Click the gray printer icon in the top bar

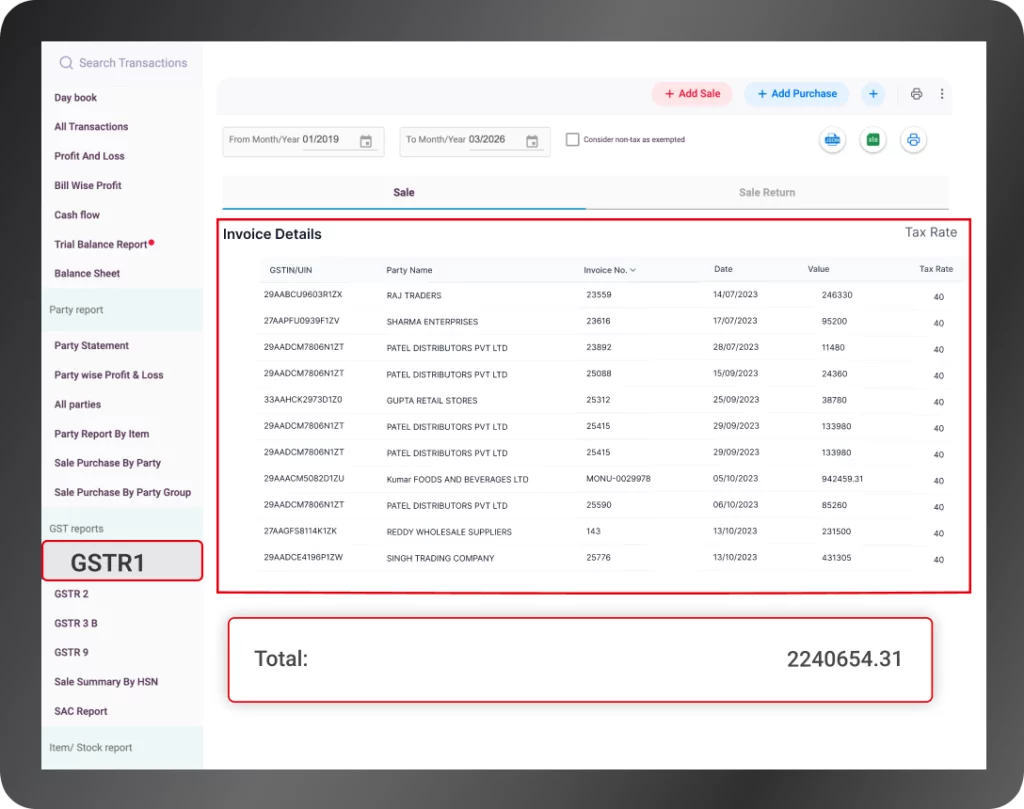pos(917,93)
